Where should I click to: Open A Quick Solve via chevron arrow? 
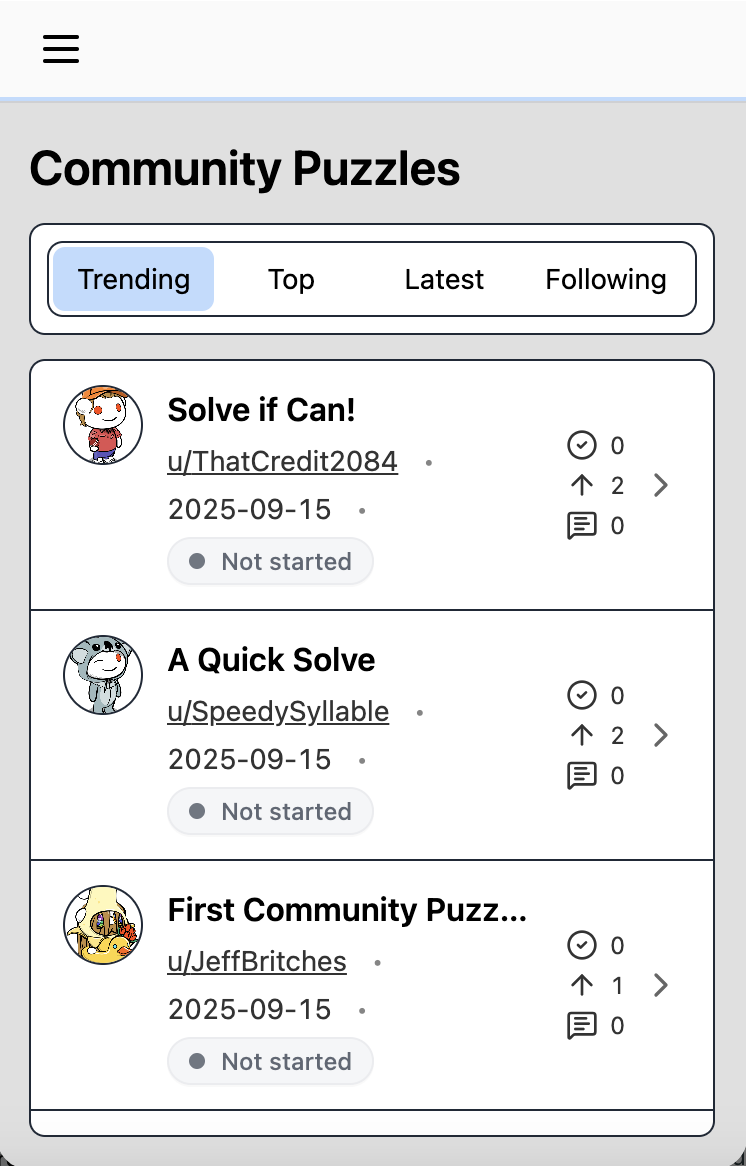click(660, 736)
